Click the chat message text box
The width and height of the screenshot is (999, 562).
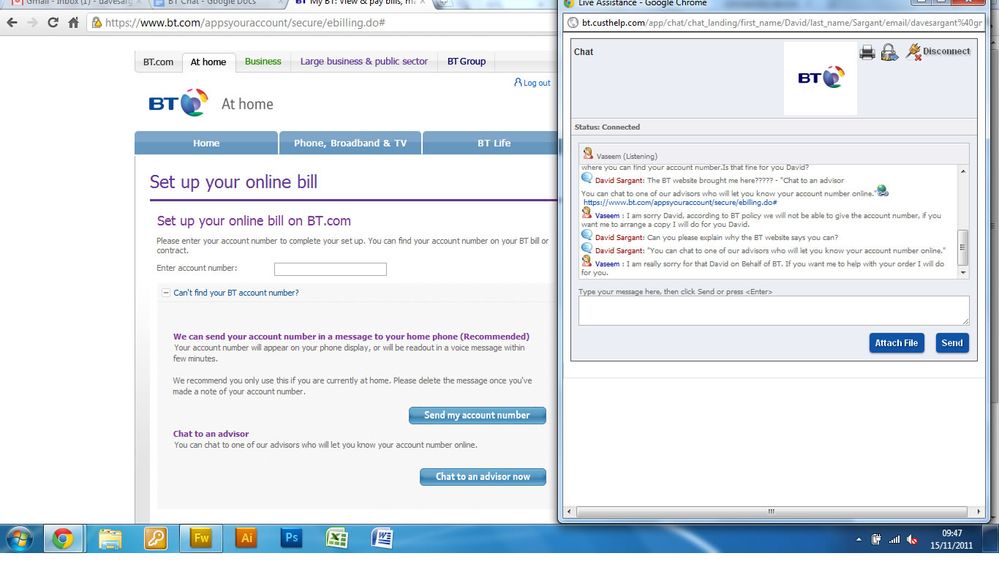pos(773,310)
